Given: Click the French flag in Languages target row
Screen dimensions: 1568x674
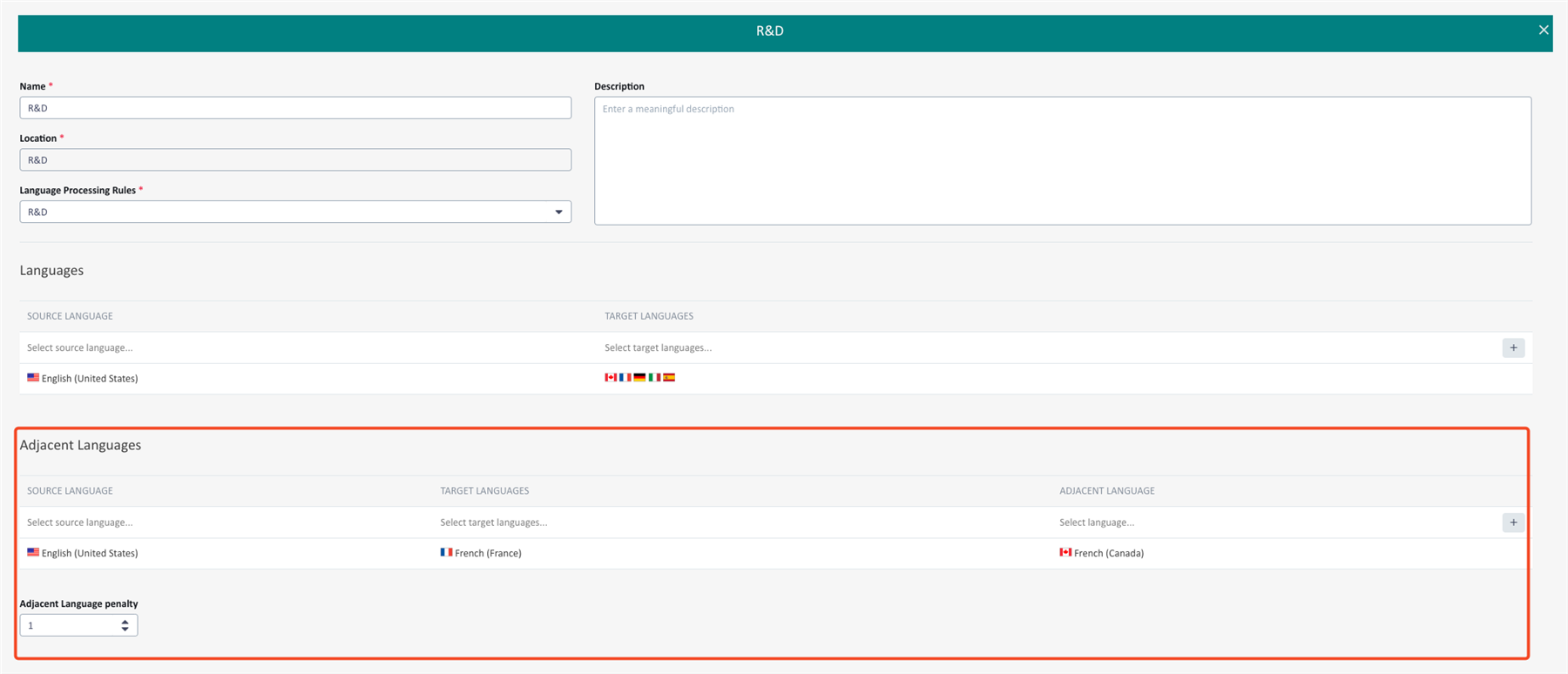Looking at the screenshot, I should (625, 378).
